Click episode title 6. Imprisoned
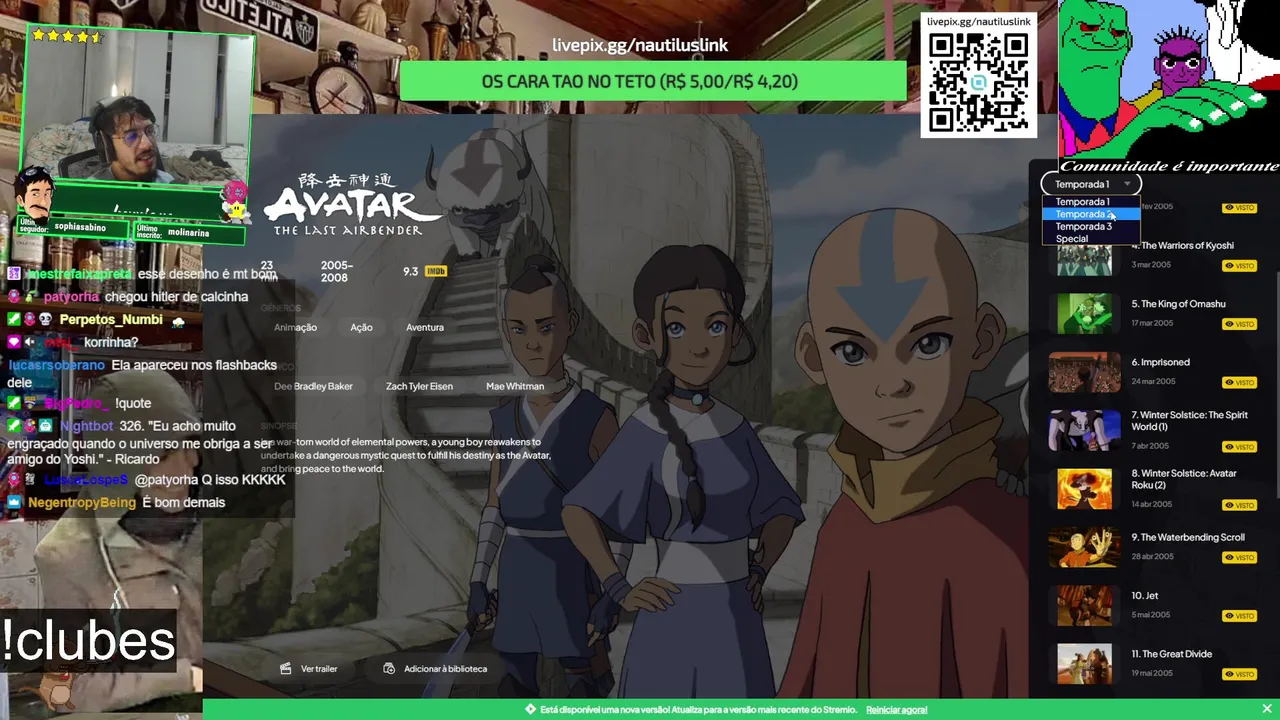1280x720 pixels. [1160, 362]
